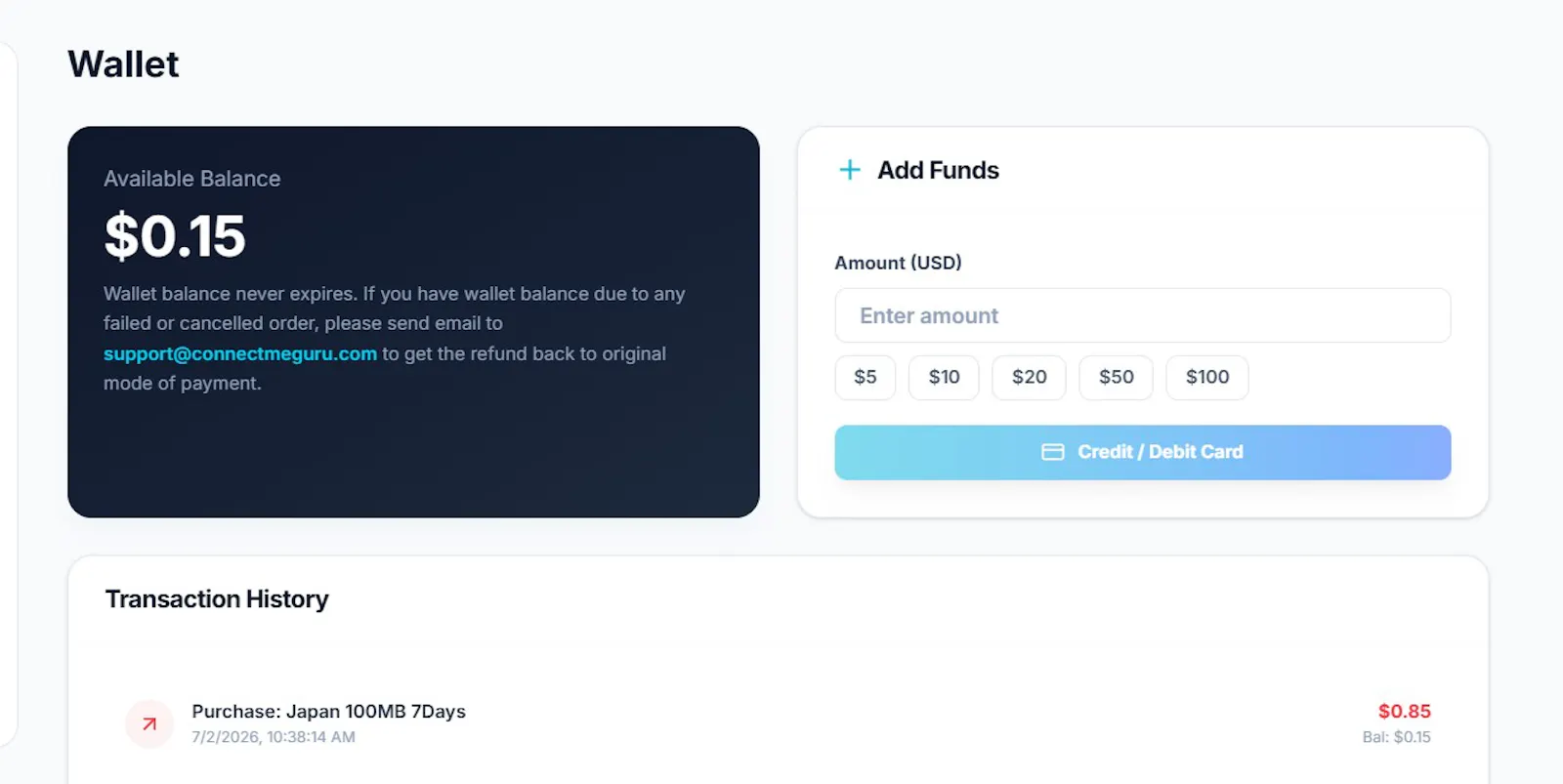Image resolution: width=1563 pixels, height=784 pixels.
Task: Click the Transaction History heading
Action: tap(217, 598)
